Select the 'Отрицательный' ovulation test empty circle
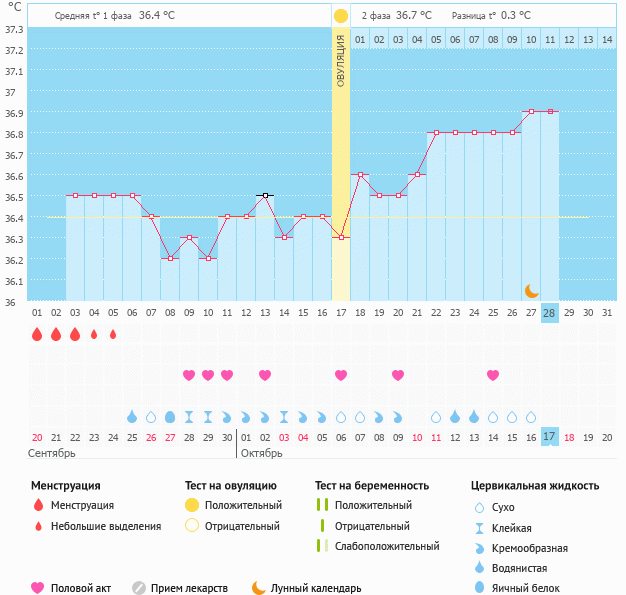 coord(193,526)
